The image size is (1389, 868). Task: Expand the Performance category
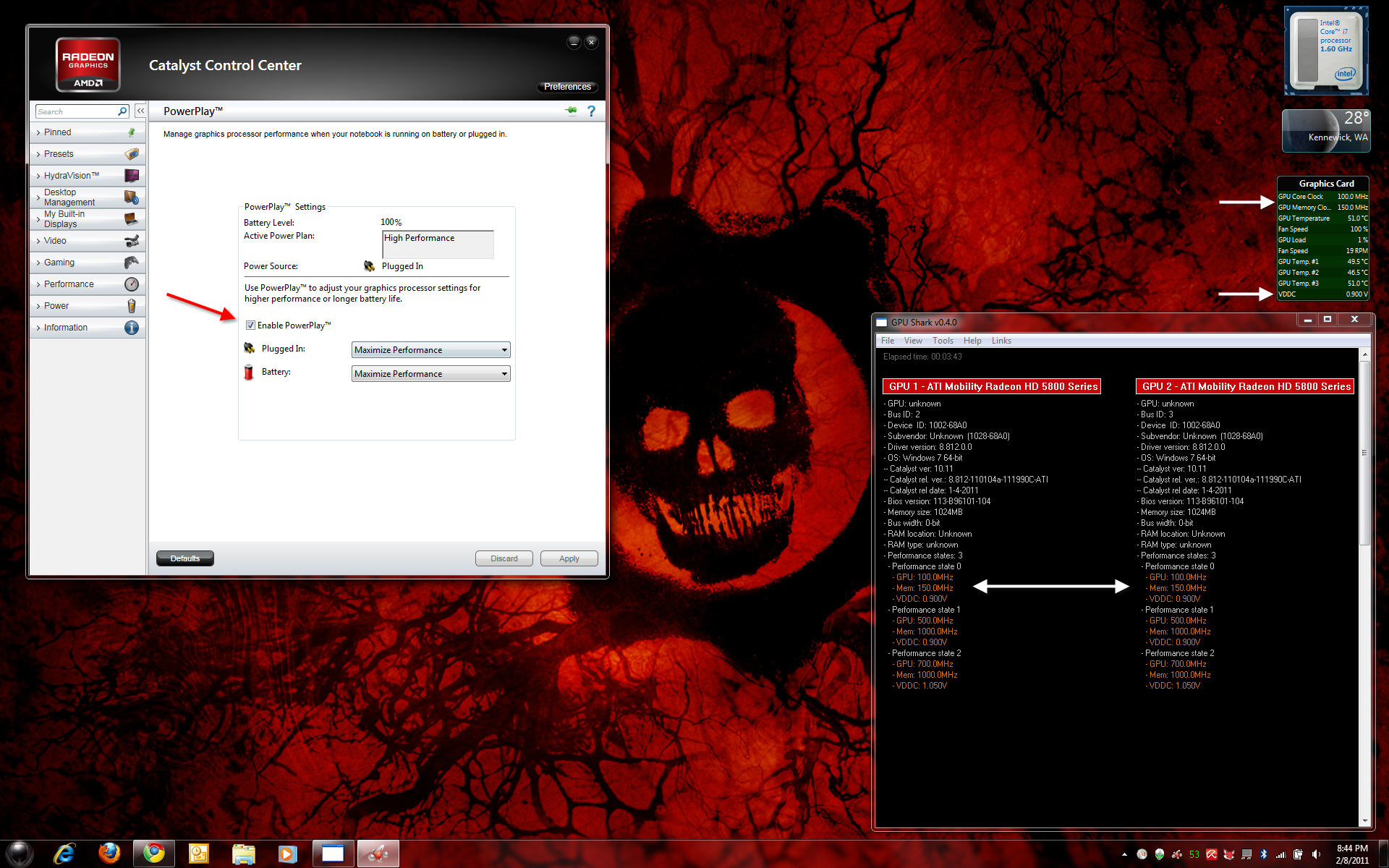click(88, 284)
